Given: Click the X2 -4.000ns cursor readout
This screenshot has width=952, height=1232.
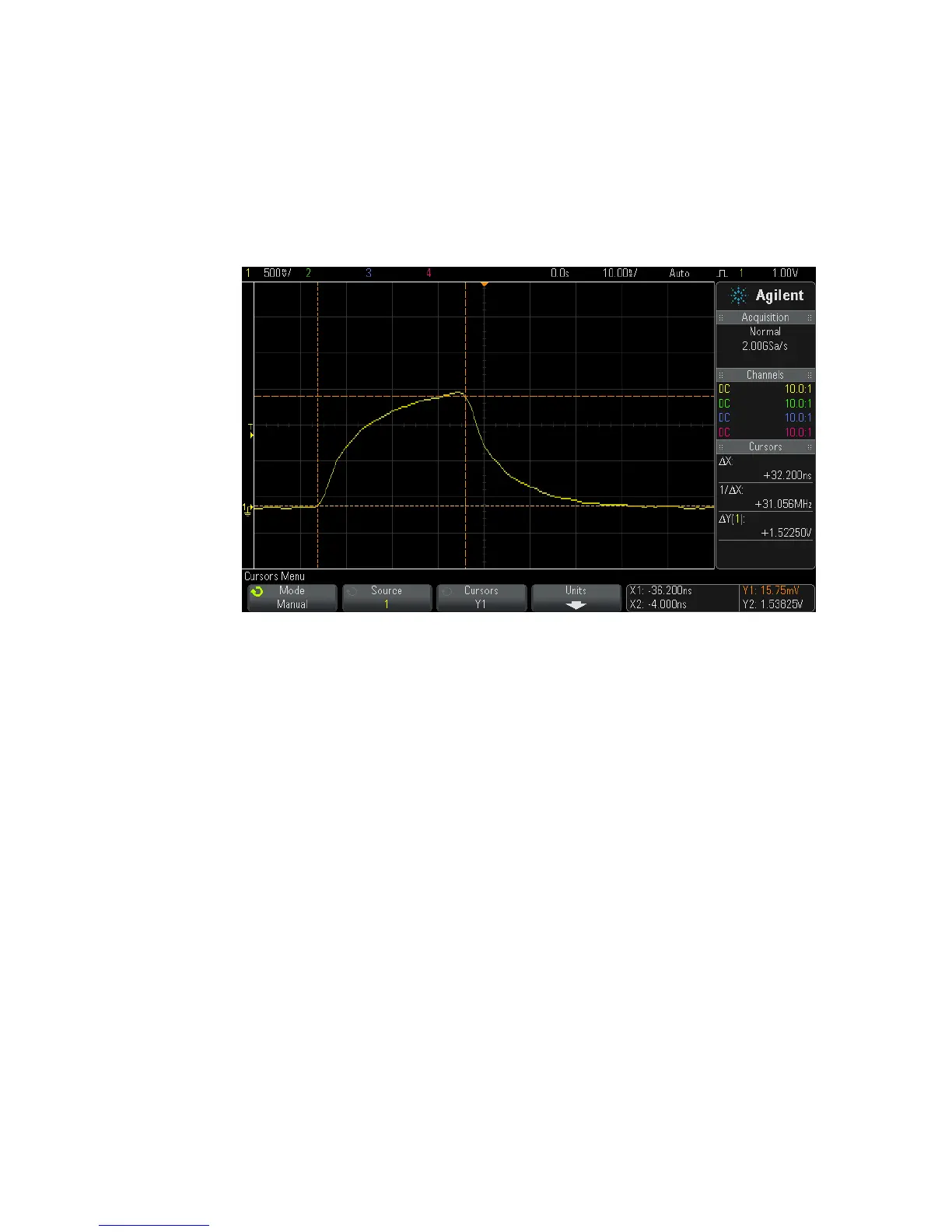Looking at the screenshot, I should click(x=658, y=604).
